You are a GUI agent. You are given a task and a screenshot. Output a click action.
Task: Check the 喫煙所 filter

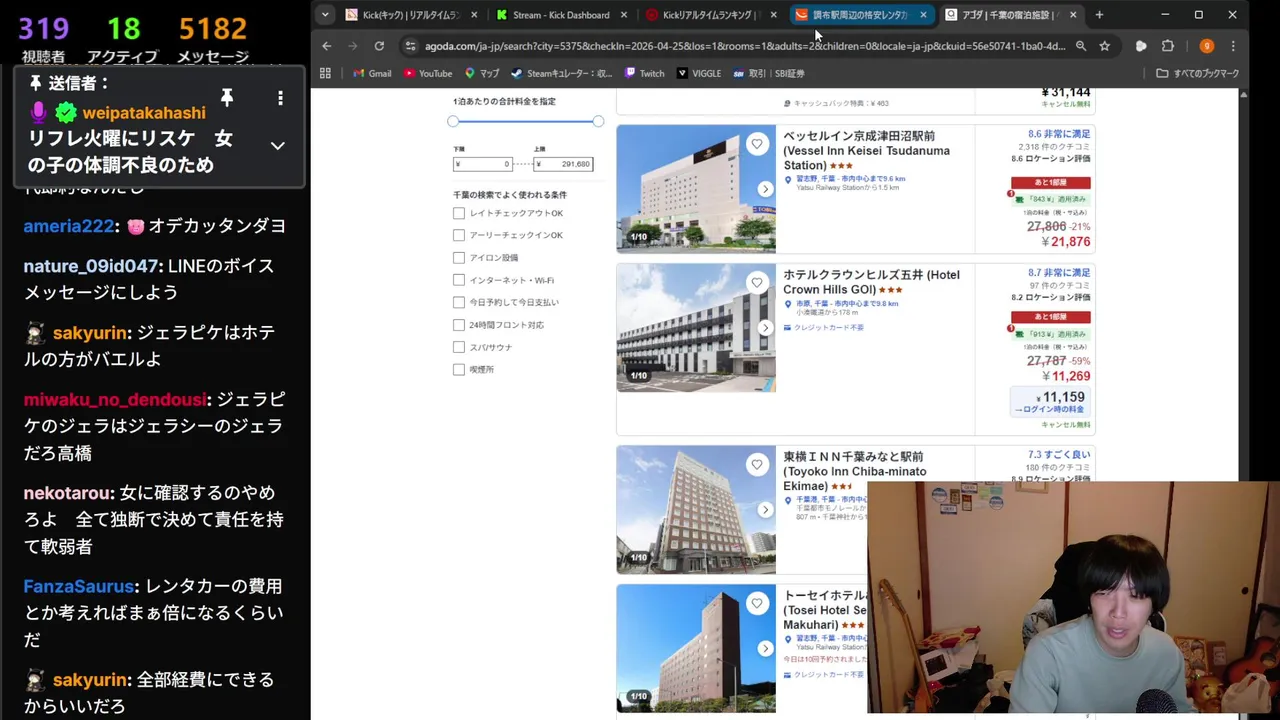(459, 369)
